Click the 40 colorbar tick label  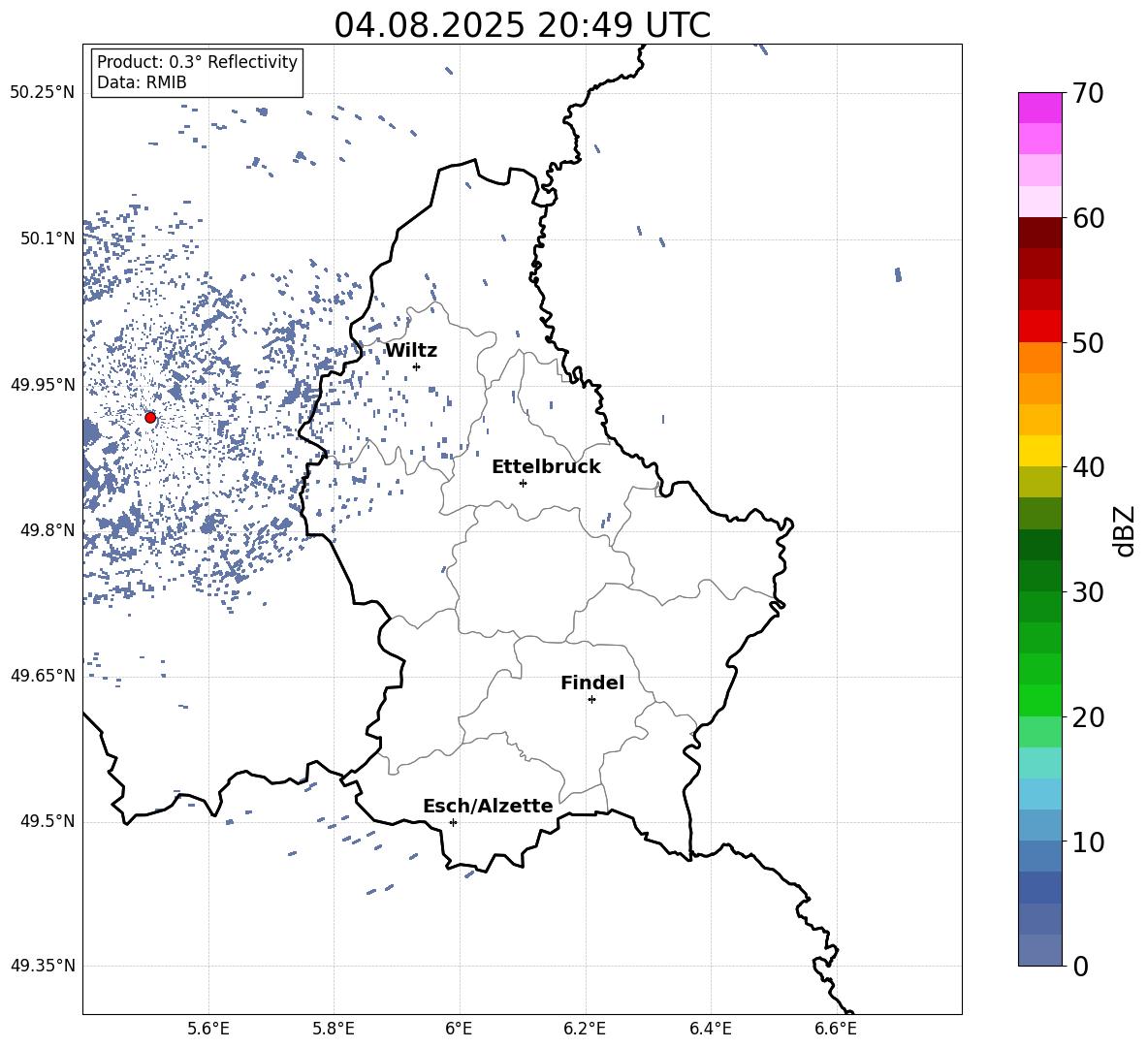[1088, 467]
